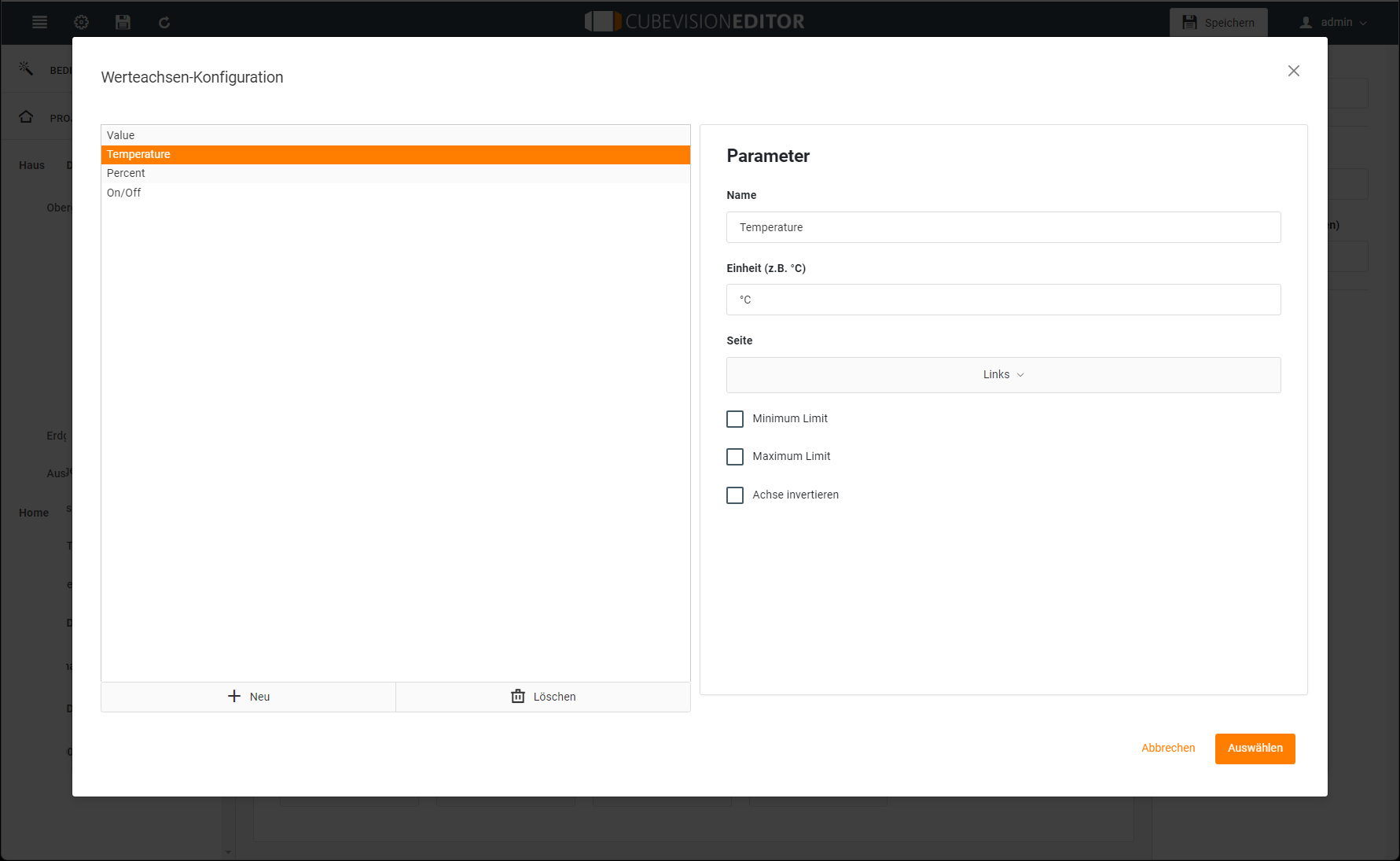Enable the Minimum Limit checkbox
Viewport: 1400px width, 861px height.
click(735, 419)
